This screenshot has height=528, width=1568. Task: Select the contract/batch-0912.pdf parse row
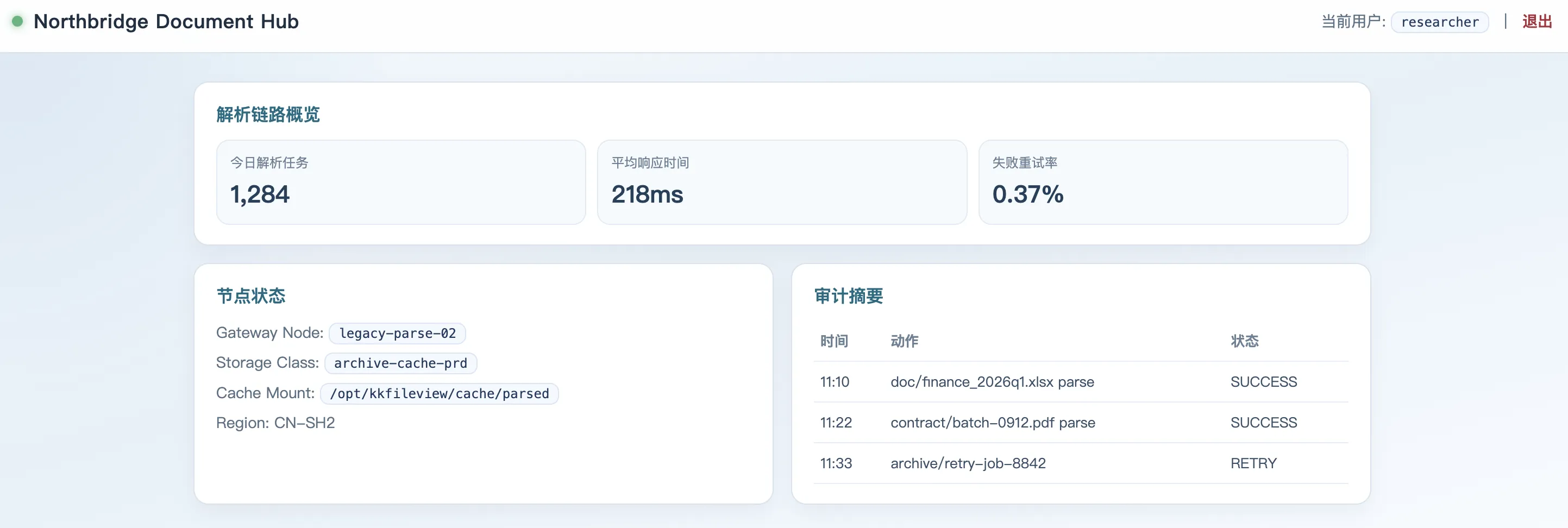992,422
